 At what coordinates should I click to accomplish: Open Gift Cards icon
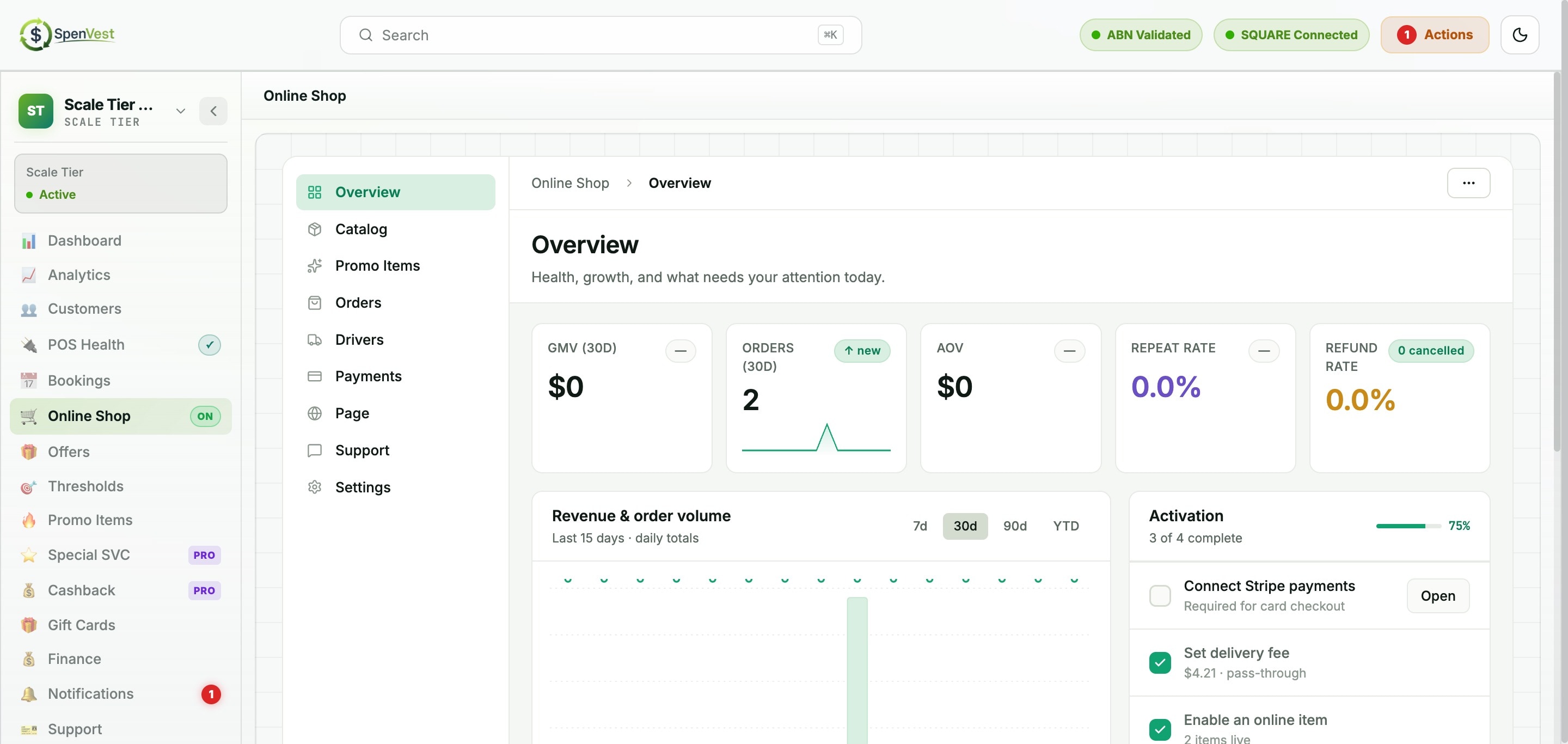(29, 625)
